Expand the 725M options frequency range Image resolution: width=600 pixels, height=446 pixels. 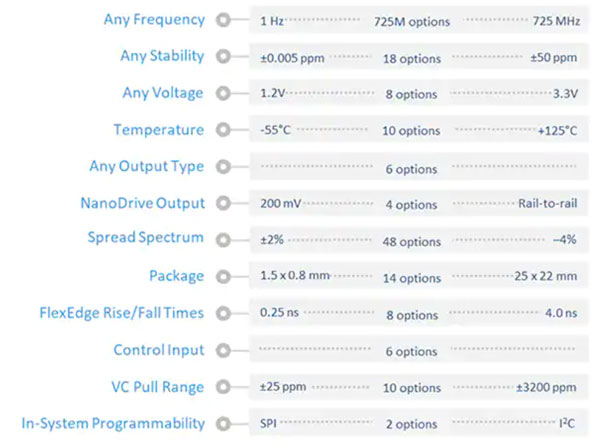[412, 21]
